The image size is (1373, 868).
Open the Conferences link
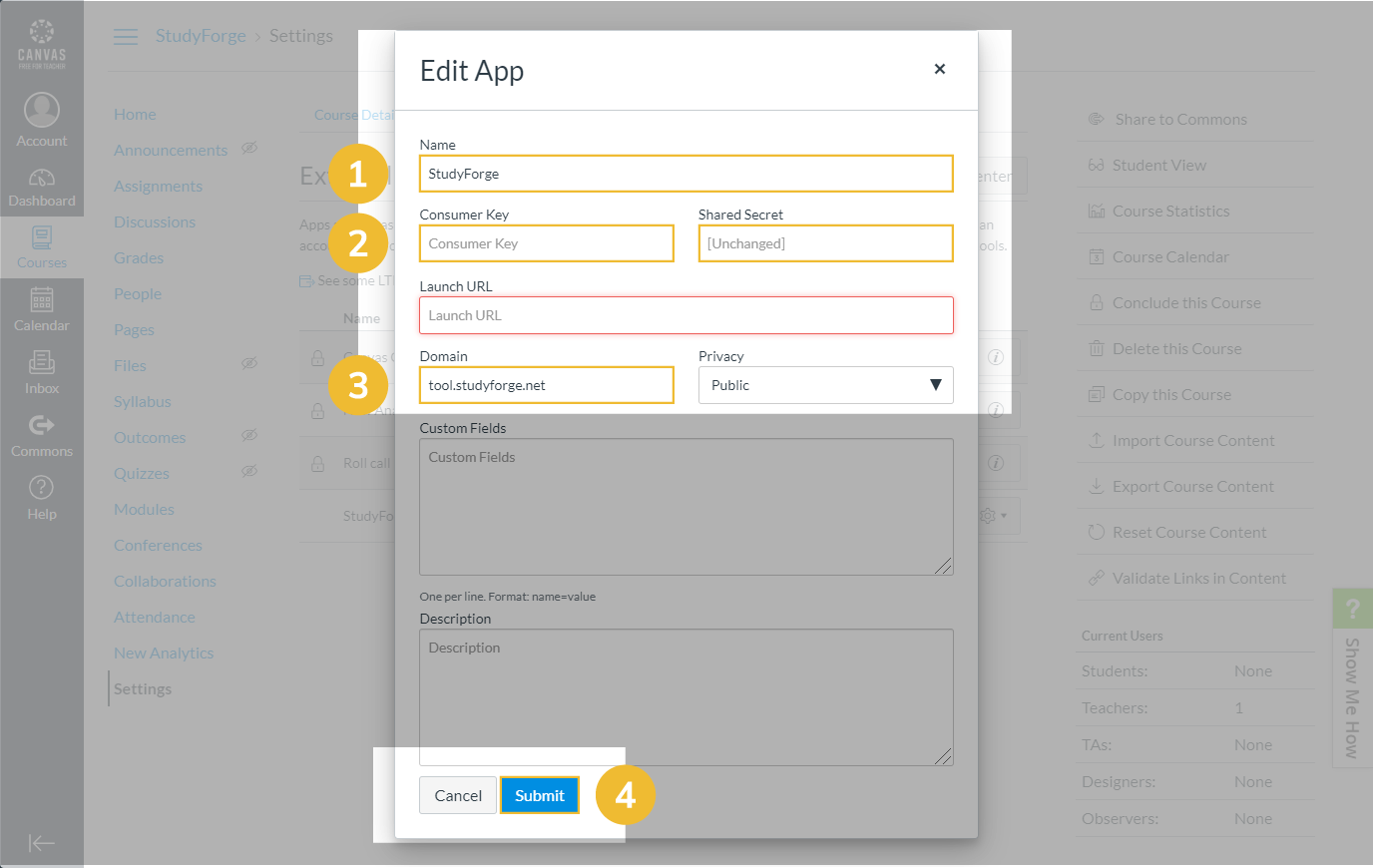click(158, 546)
